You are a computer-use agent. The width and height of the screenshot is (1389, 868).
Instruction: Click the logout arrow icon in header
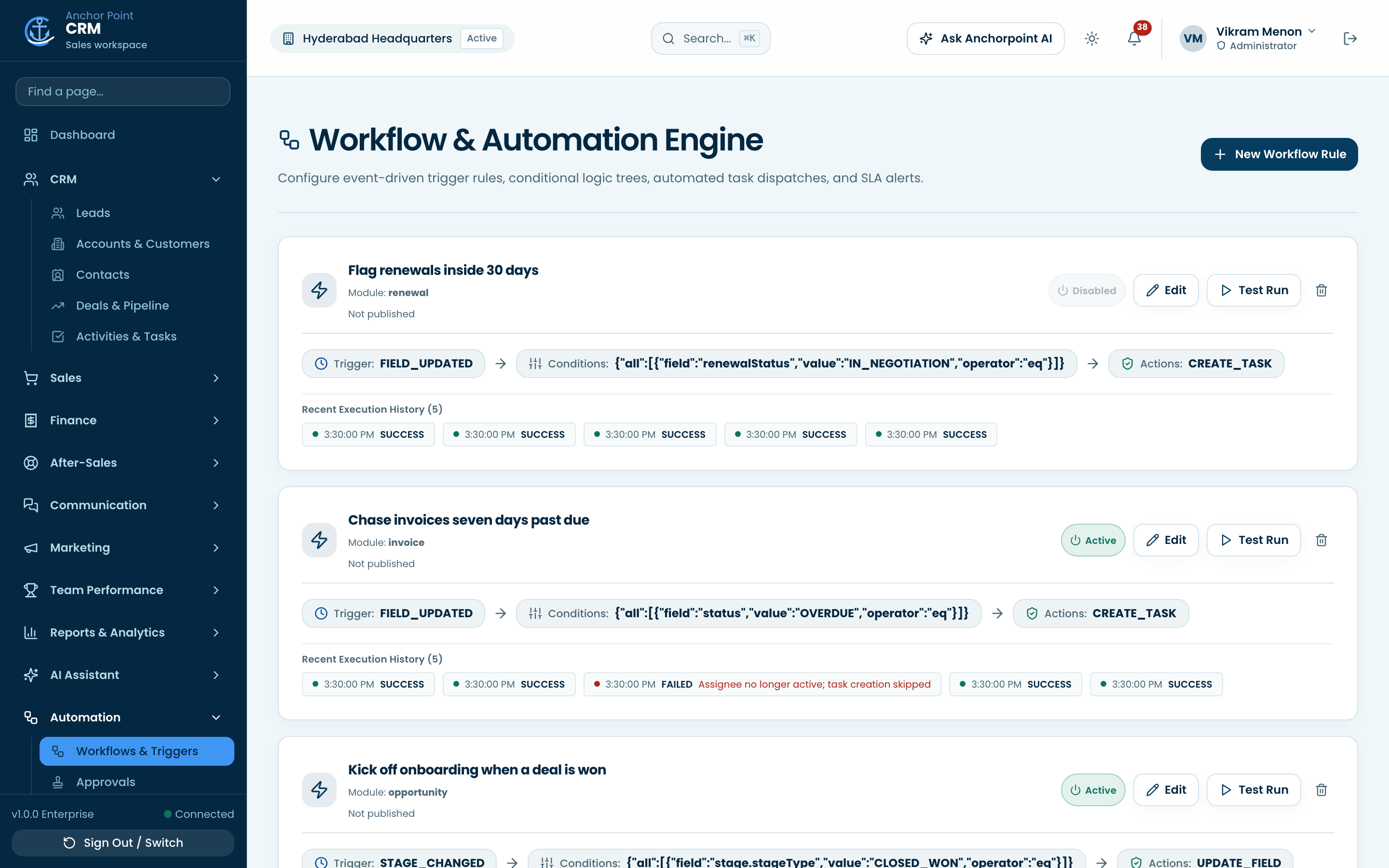[1350, 39]
